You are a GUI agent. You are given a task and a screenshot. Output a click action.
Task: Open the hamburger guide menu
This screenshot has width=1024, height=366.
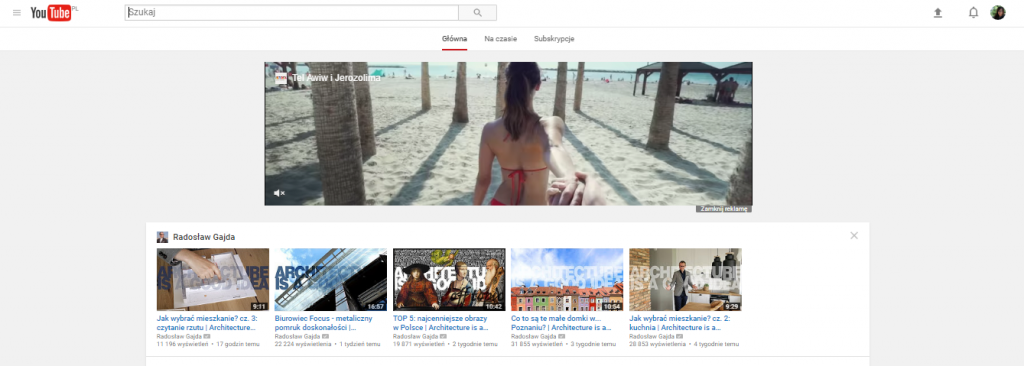click(x=17, y=13)
